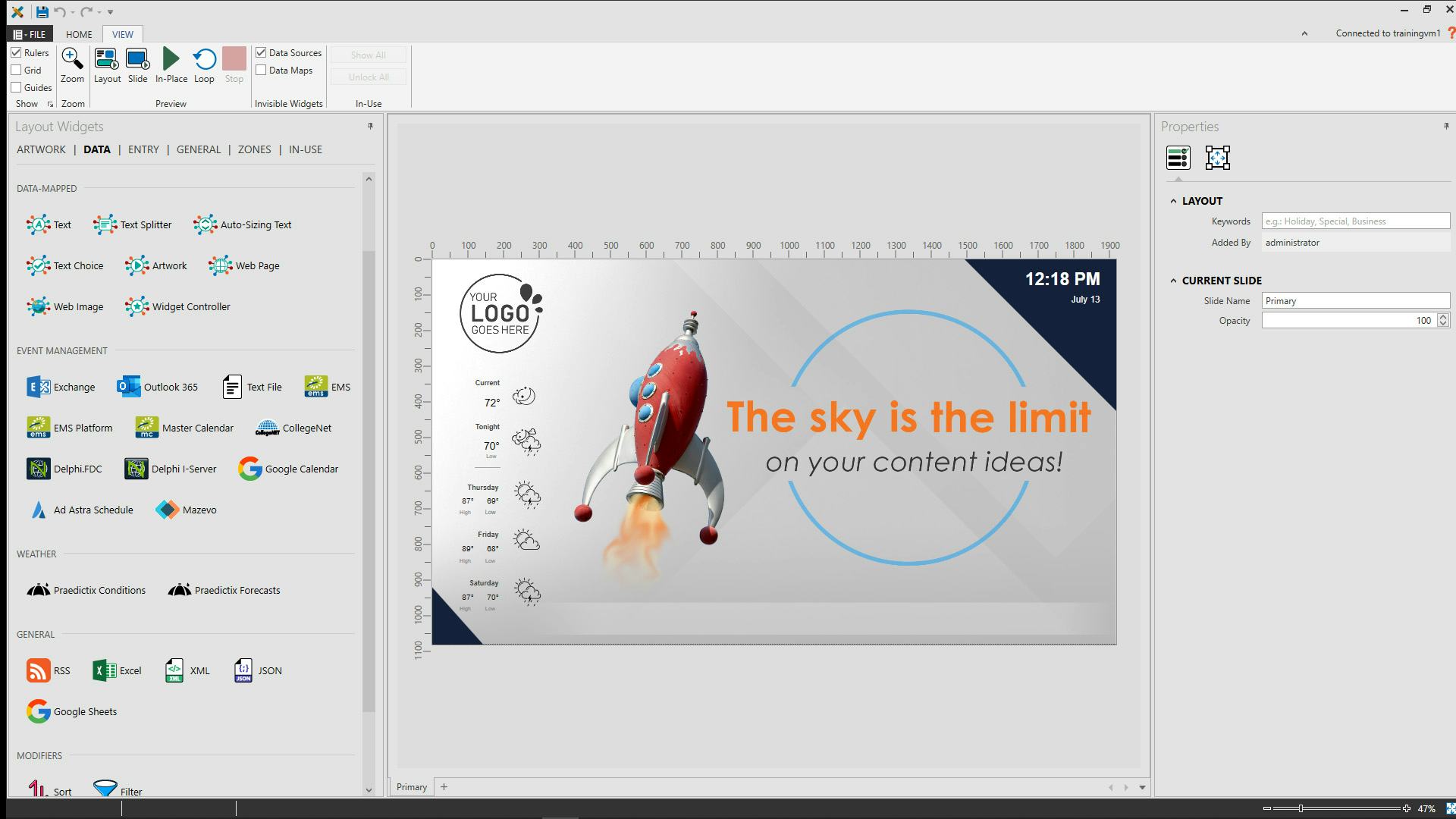Add a new slide with plus button
Screen dimensions: 1456x819
pos(444,787)
